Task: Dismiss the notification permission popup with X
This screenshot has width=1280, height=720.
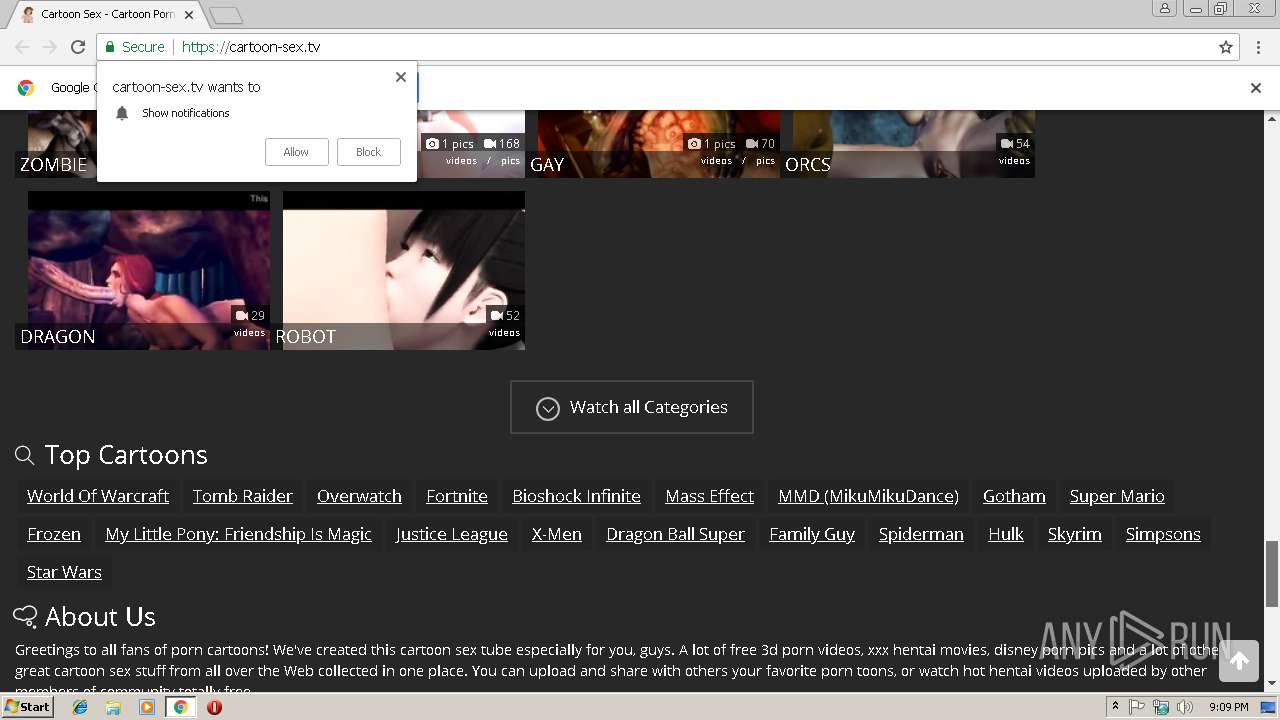Action: pos(401,77)
